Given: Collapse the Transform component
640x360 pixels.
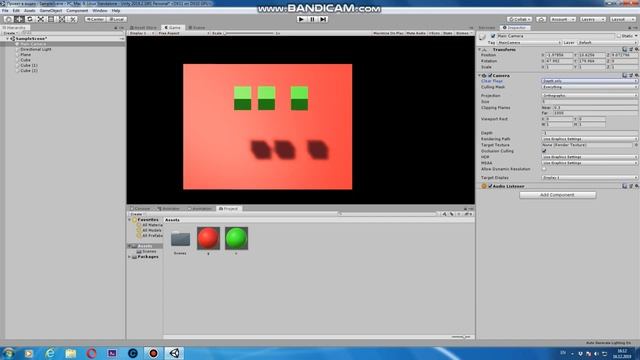Looking at the screenshot, I should 480,49.
